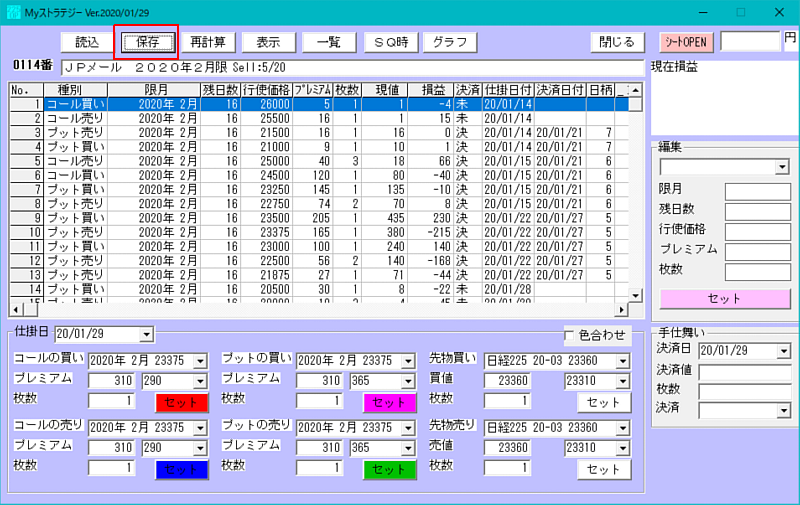This screenshot has width=800, height=505.
Task: Open the 売値 23310 dropdown
Action: click(623, 448)
